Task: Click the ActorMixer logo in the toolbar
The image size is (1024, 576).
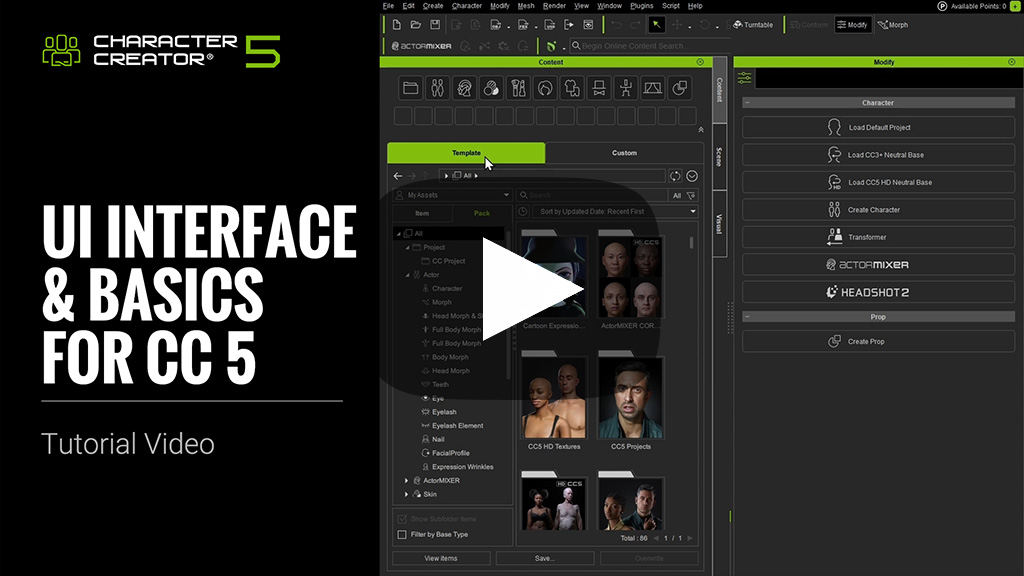Action: point(421,46)
